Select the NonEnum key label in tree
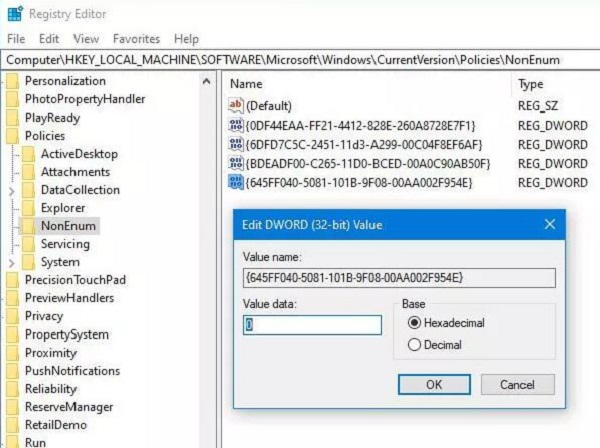This screenshot has height=448, width=600. coord(68,226)
